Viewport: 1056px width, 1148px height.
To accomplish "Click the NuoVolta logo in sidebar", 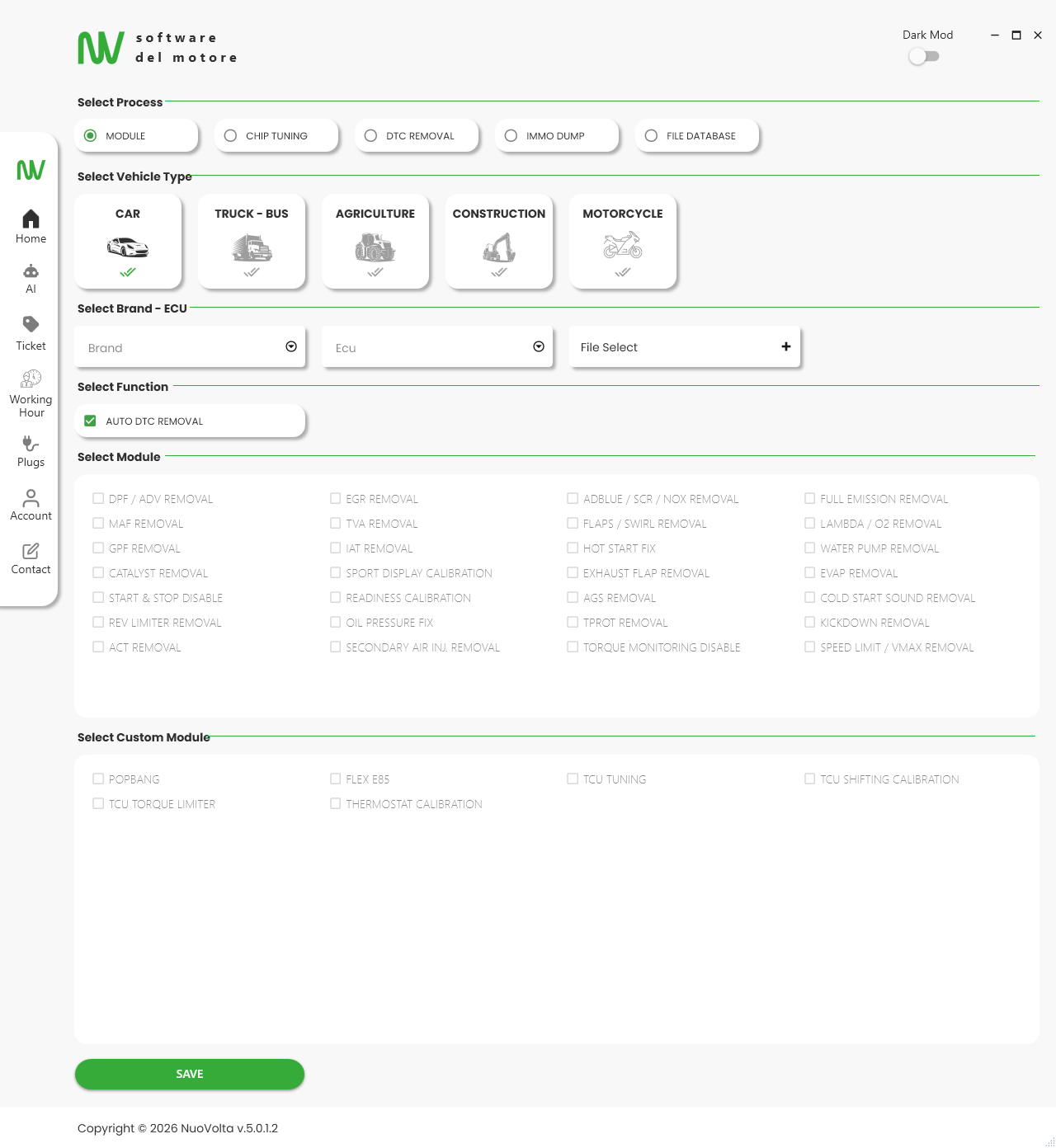I will [31, 170].
